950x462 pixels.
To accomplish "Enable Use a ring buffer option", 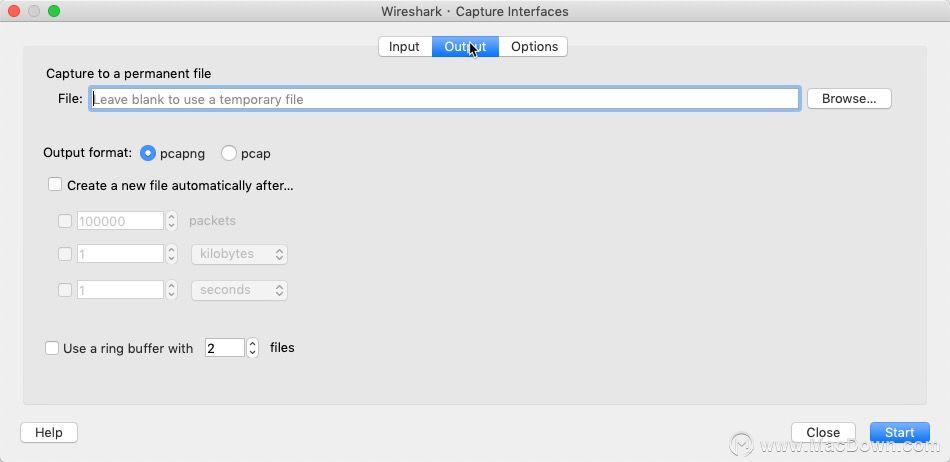I will (x=52, y=348).
